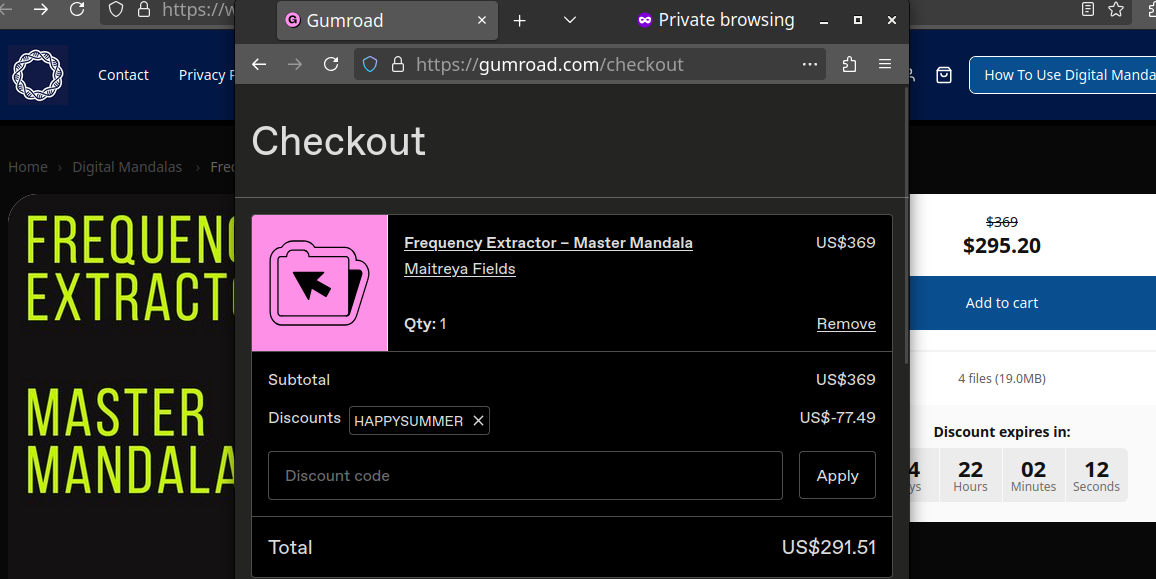Screen dimensions: 1156x579
Task: Open the hamburger application menu in Gumroad window
Action: click(x=885, y=64)
